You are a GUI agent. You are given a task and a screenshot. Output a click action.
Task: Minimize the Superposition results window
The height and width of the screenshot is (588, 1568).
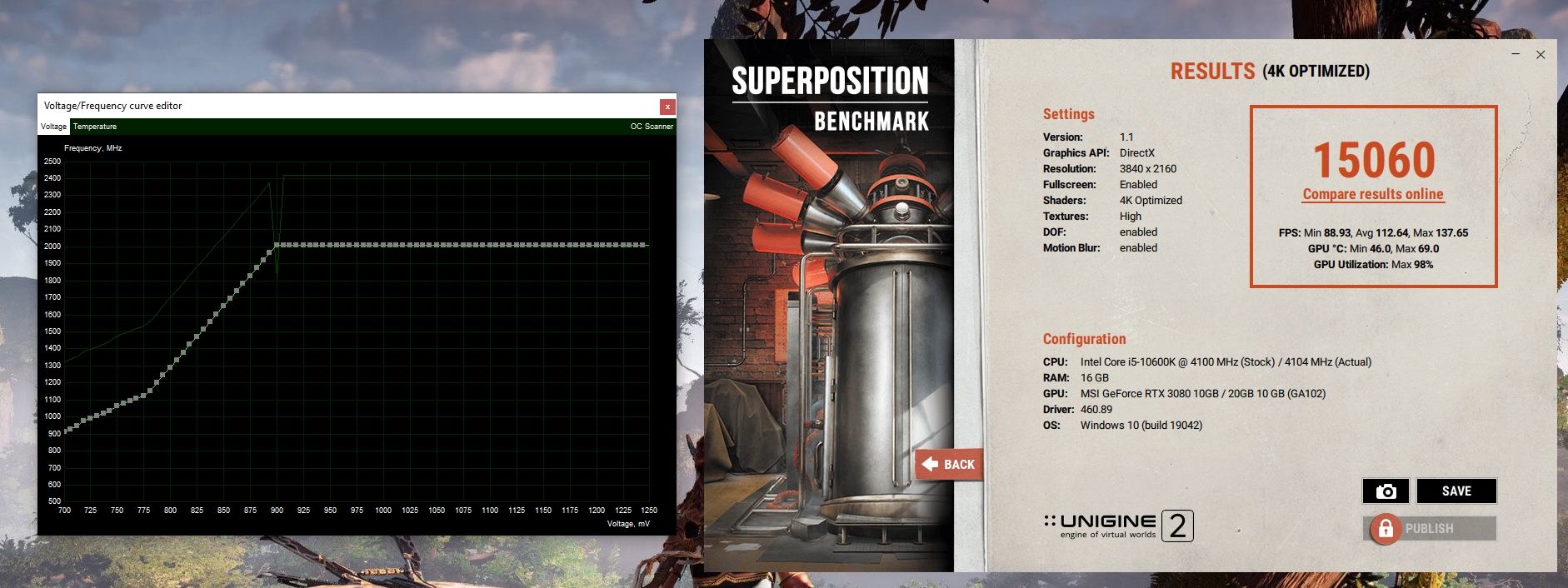(x=1516, y=55)
